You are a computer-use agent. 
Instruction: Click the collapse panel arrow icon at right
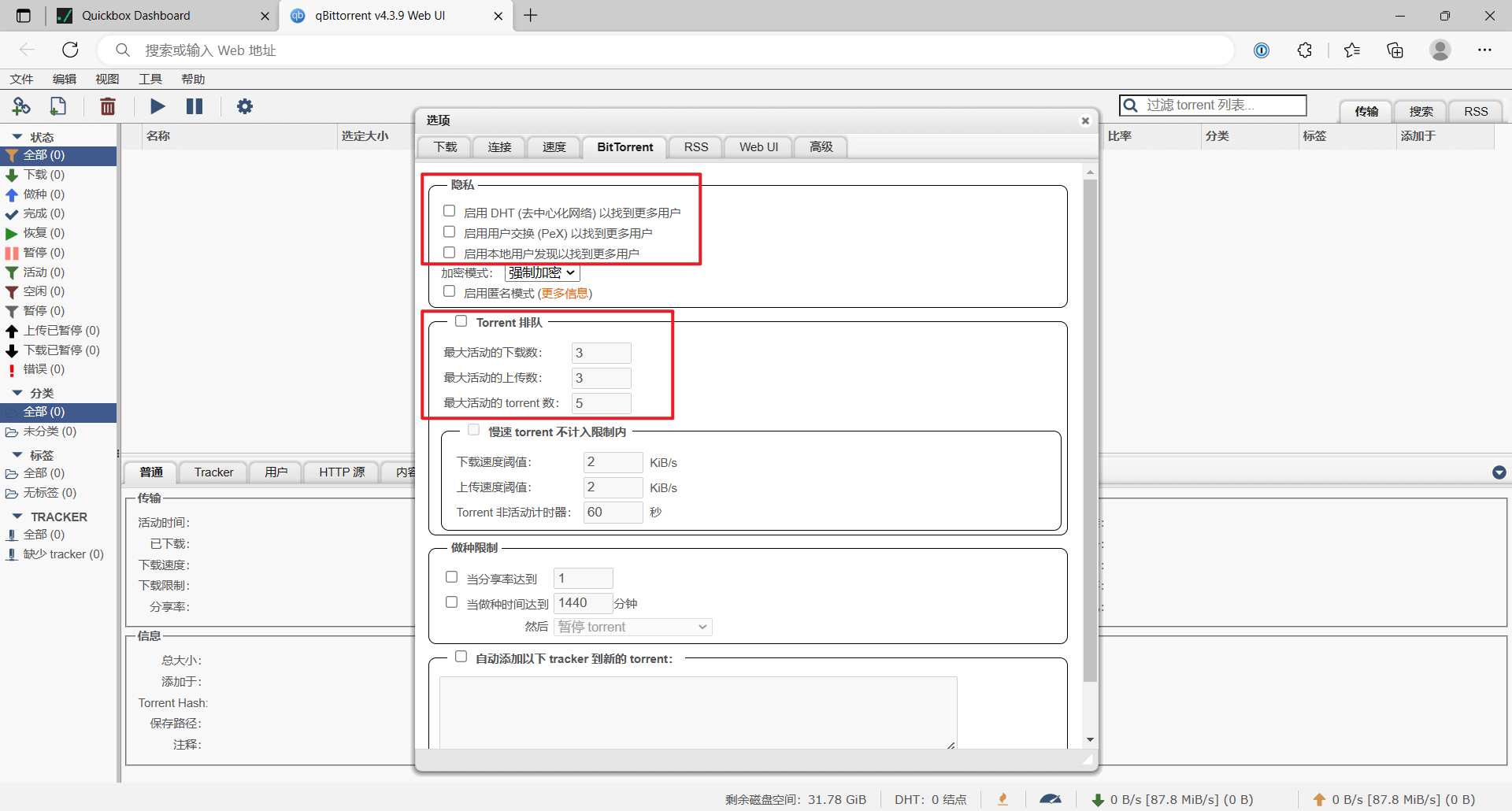(x=1499, y=472)
